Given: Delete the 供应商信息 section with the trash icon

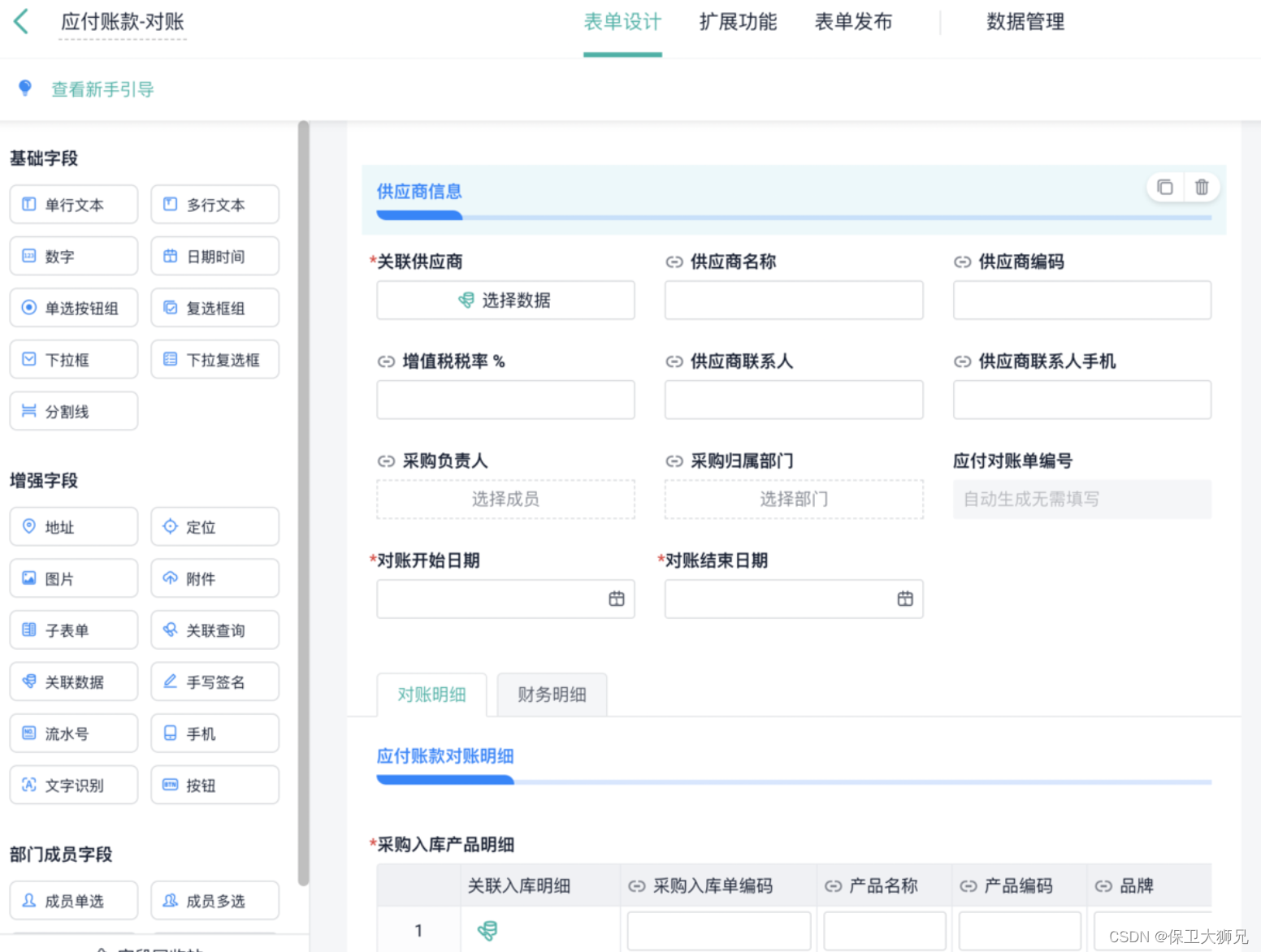Looking at the screenshot, I should (1202, 188).
